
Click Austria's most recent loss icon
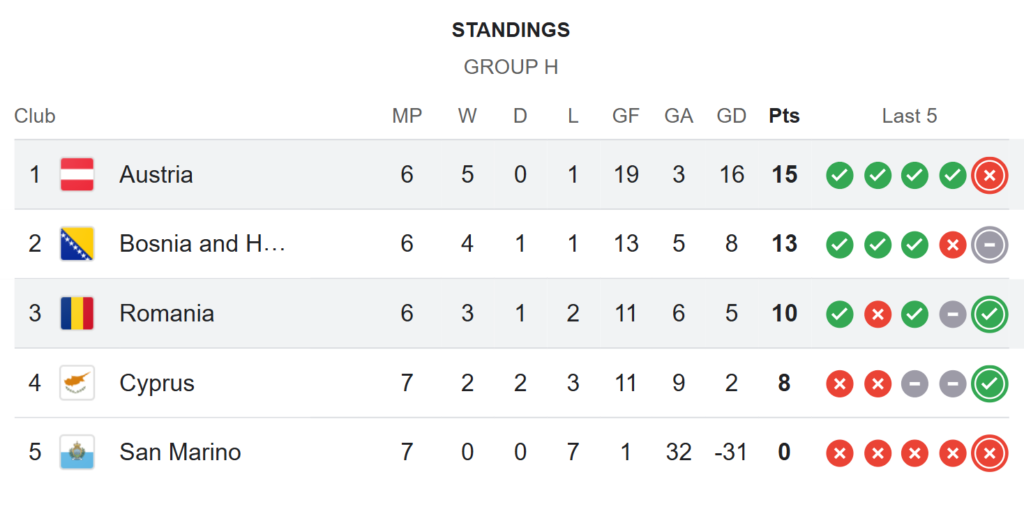989,175
